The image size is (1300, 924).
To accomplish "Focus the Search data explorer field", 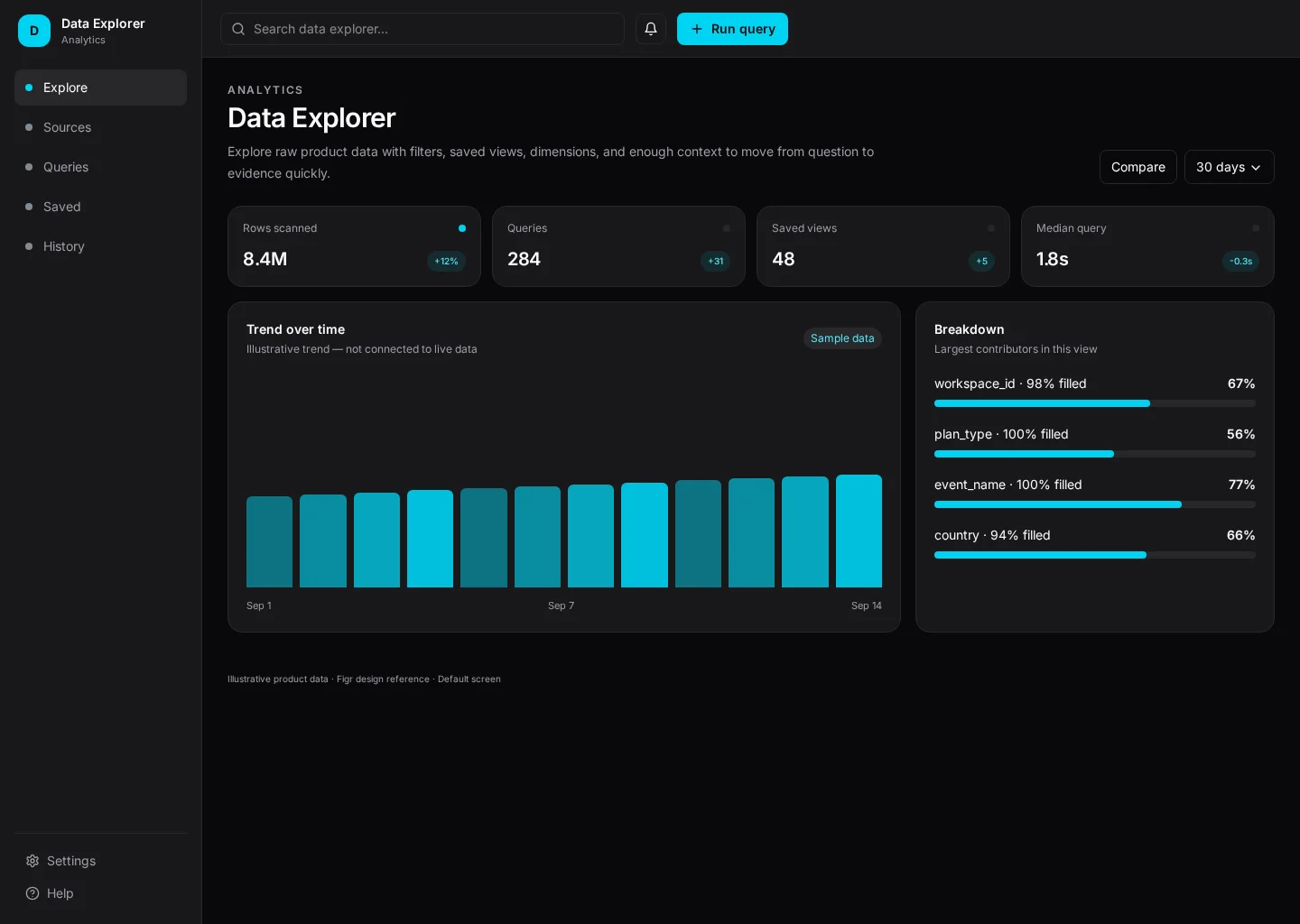I will pos(422,29).
